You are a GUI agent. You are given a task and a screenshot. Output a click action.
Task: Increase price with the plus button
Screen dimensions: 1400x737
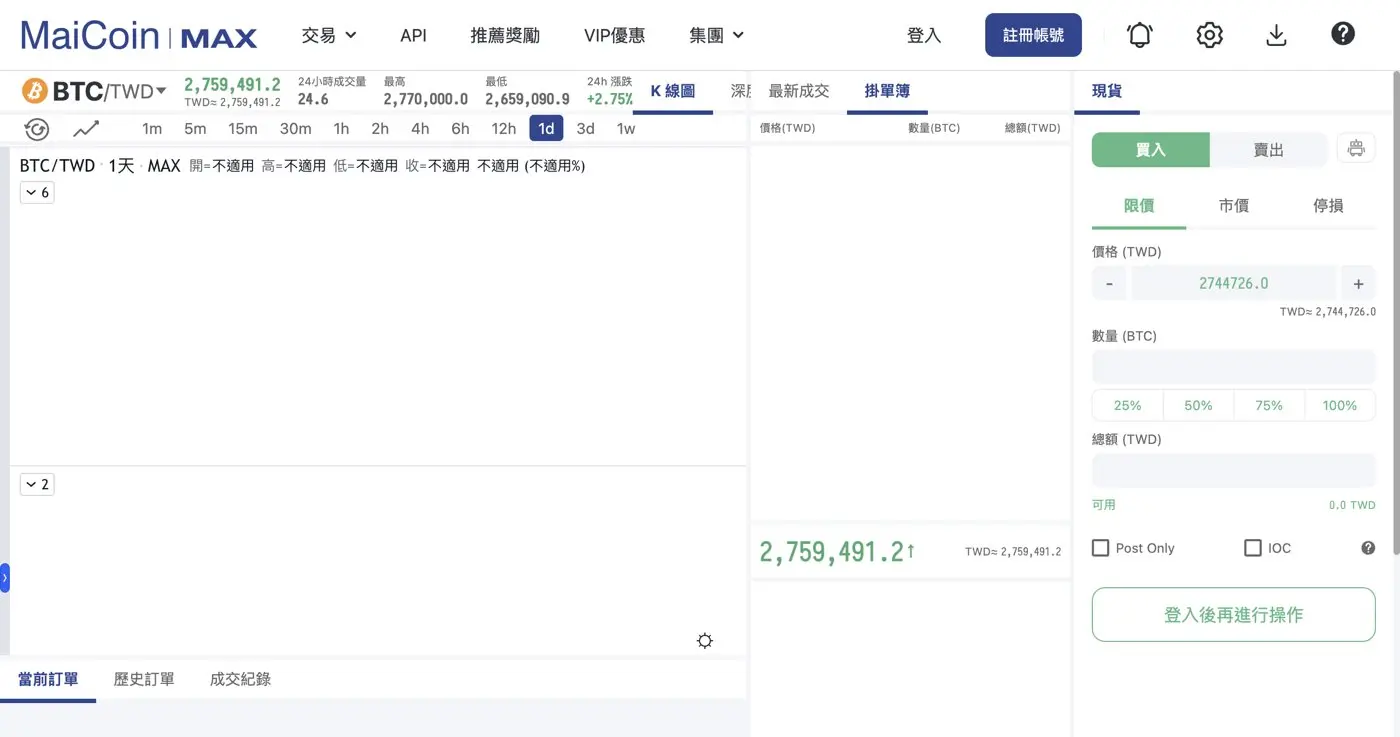point(1358,283)
